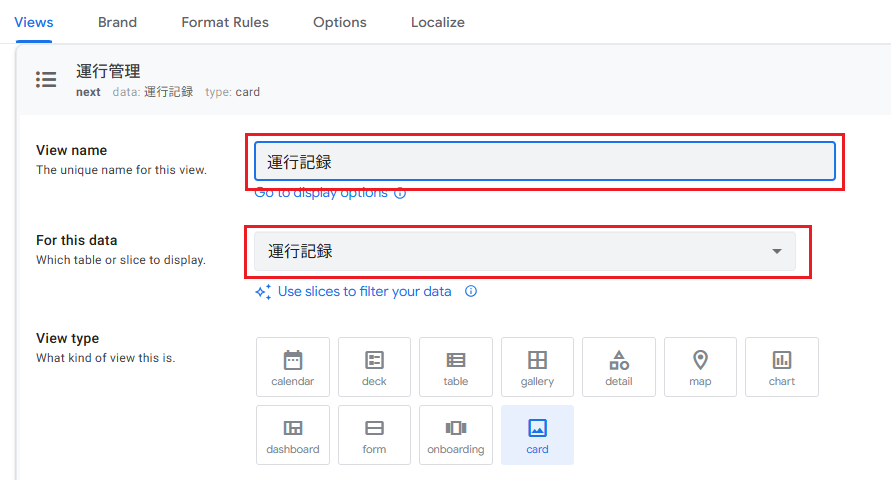Click Use slices to filter your data
The height and width of the screenshot is (480, 891).
pyautogui.click(x=364, y=292)
